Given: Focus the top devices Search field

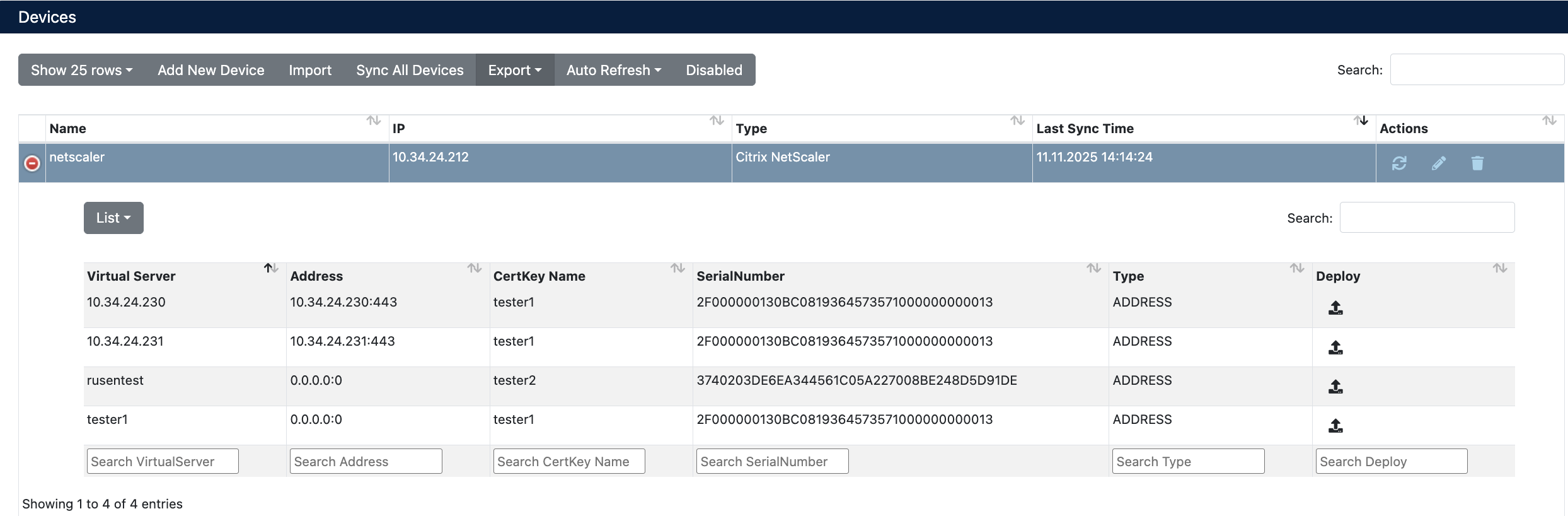Looking at the screenshot, I should pyautogui.click(x=1477, y=69).
